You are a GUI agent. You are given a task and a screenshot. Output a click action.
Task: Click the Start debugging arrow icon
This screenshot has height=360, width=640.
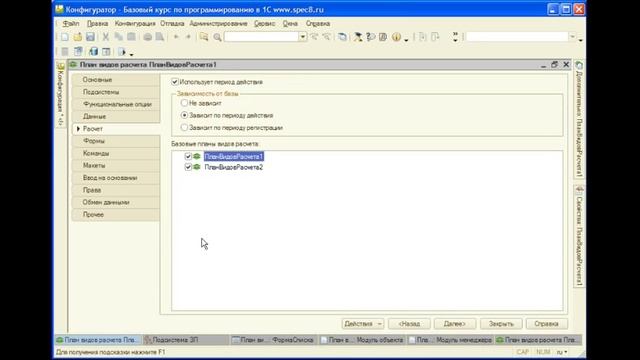coord(122,51)
